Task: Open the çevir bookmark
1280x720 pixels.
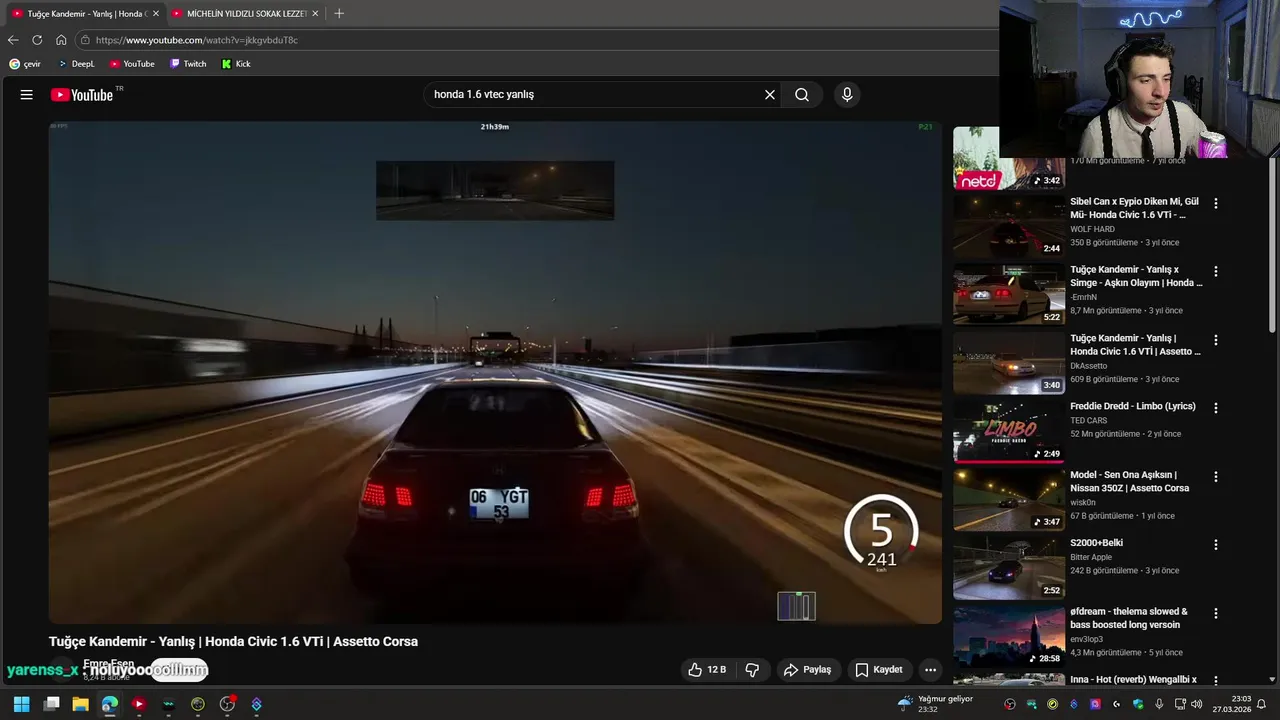Action: tap(26, 64)
